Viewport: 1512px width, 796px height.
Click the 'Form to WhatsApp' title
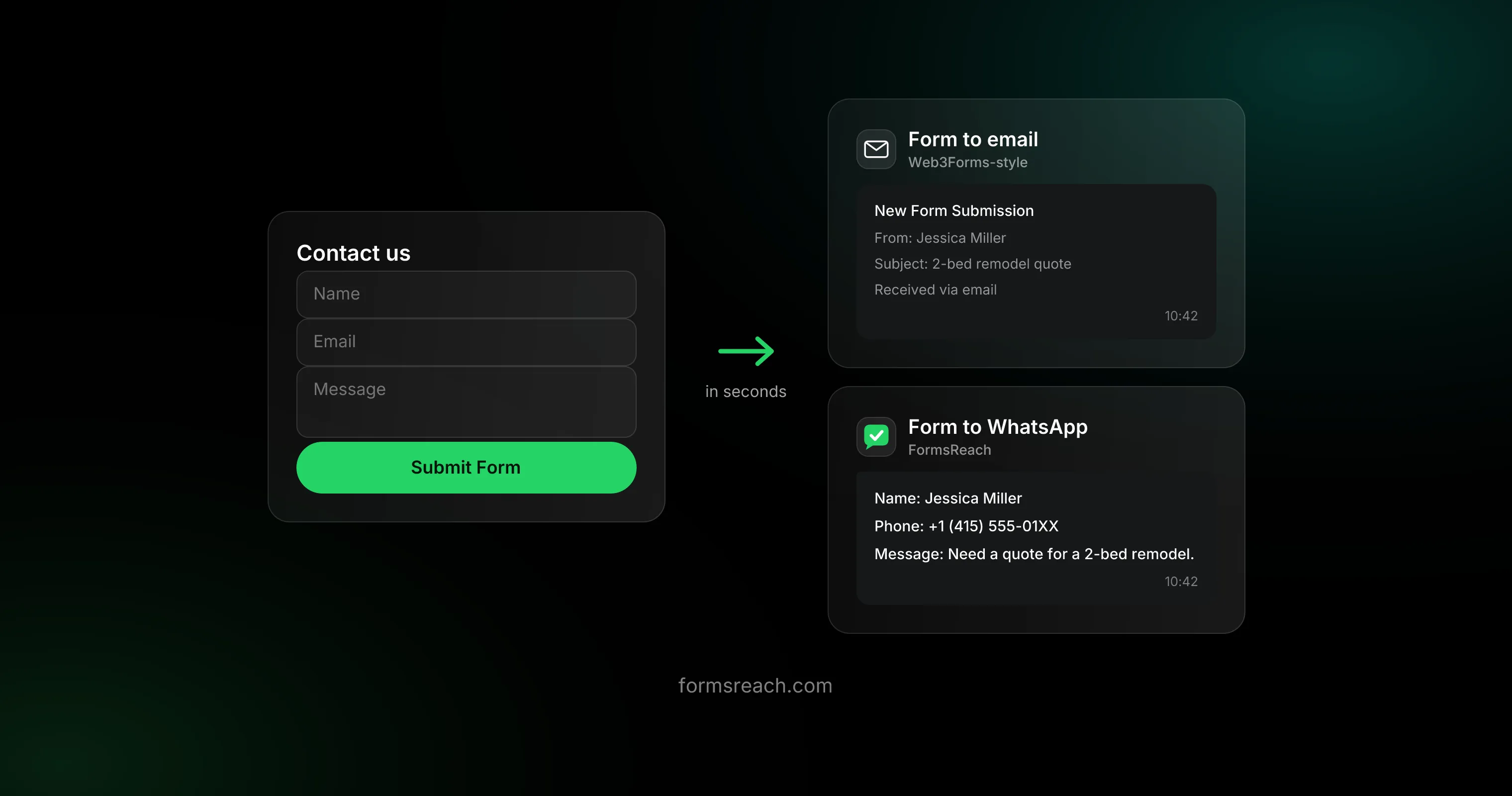pos(998,427)
